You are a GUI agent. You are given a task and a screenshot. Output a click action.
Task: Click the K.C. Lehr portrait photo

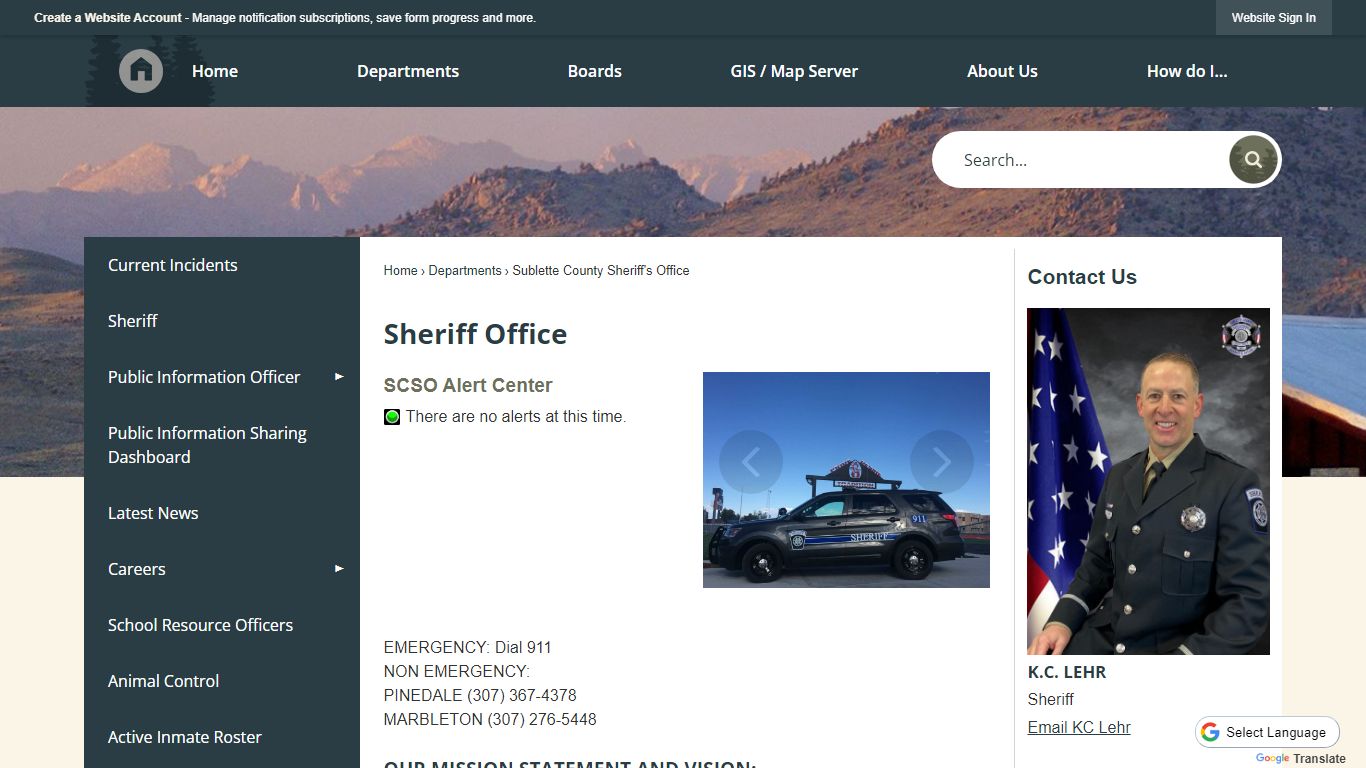point(1148,481)
